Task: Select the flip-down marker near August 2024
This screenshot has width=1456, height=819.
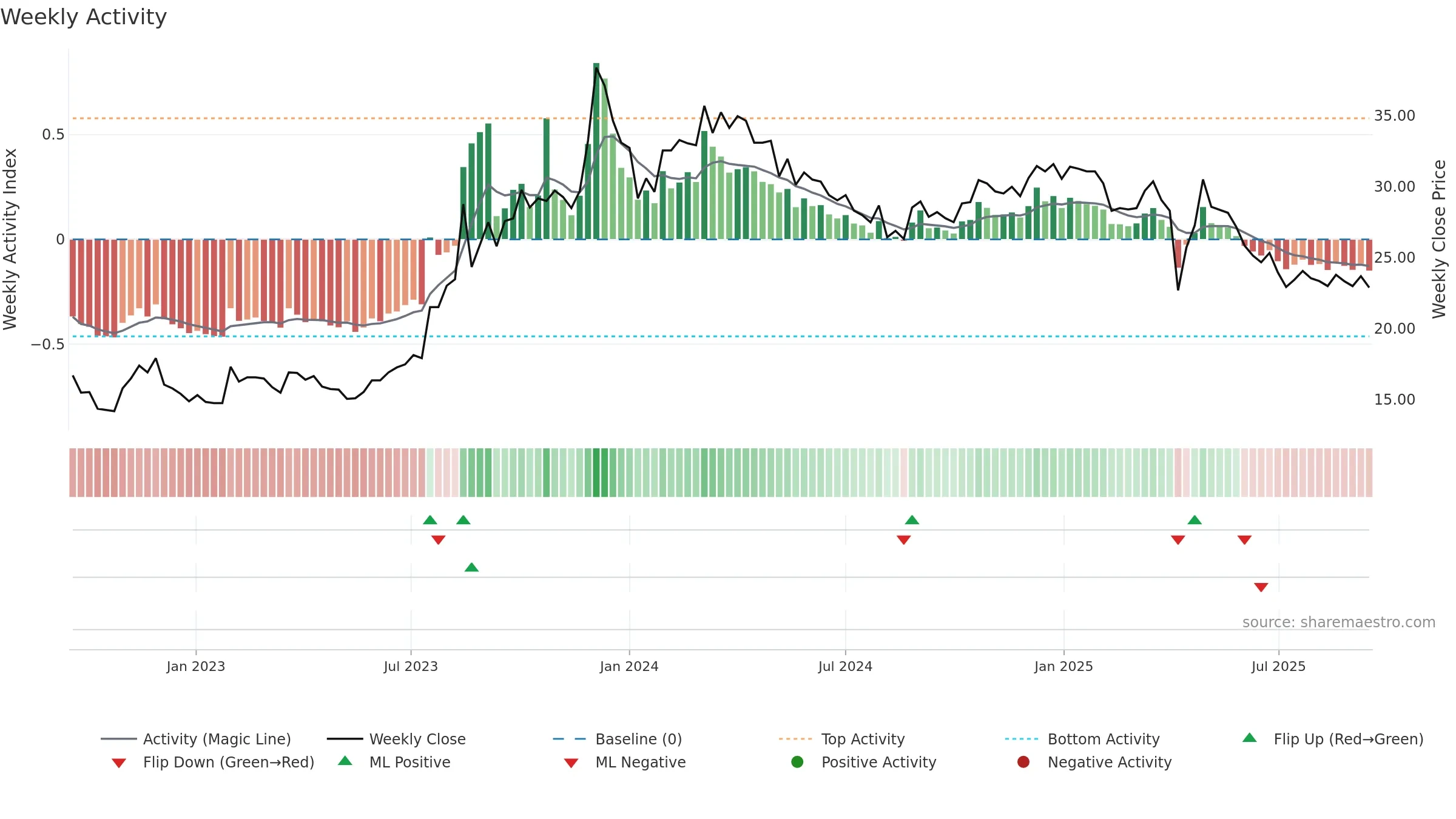Action: [x=904, y=540]
